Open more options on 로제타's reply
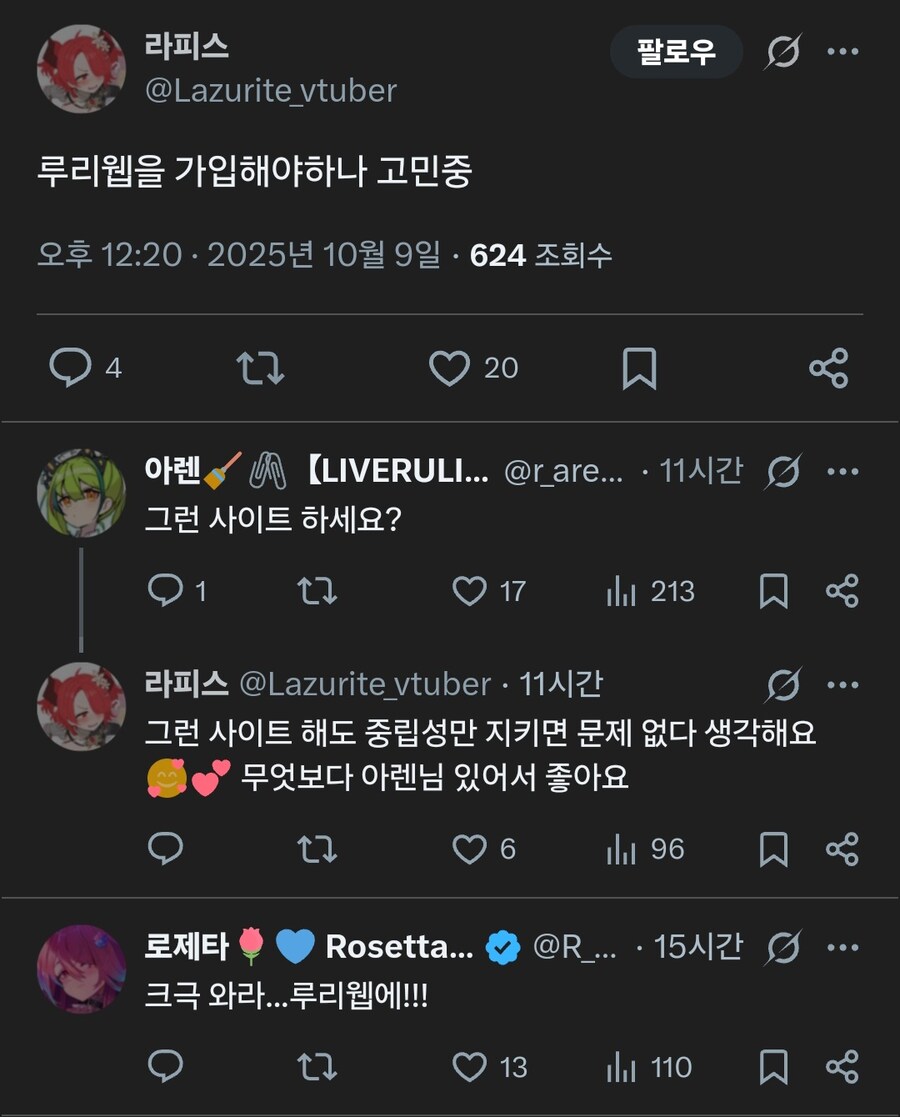The image size is (900, 1117). [x=842, y=946]
